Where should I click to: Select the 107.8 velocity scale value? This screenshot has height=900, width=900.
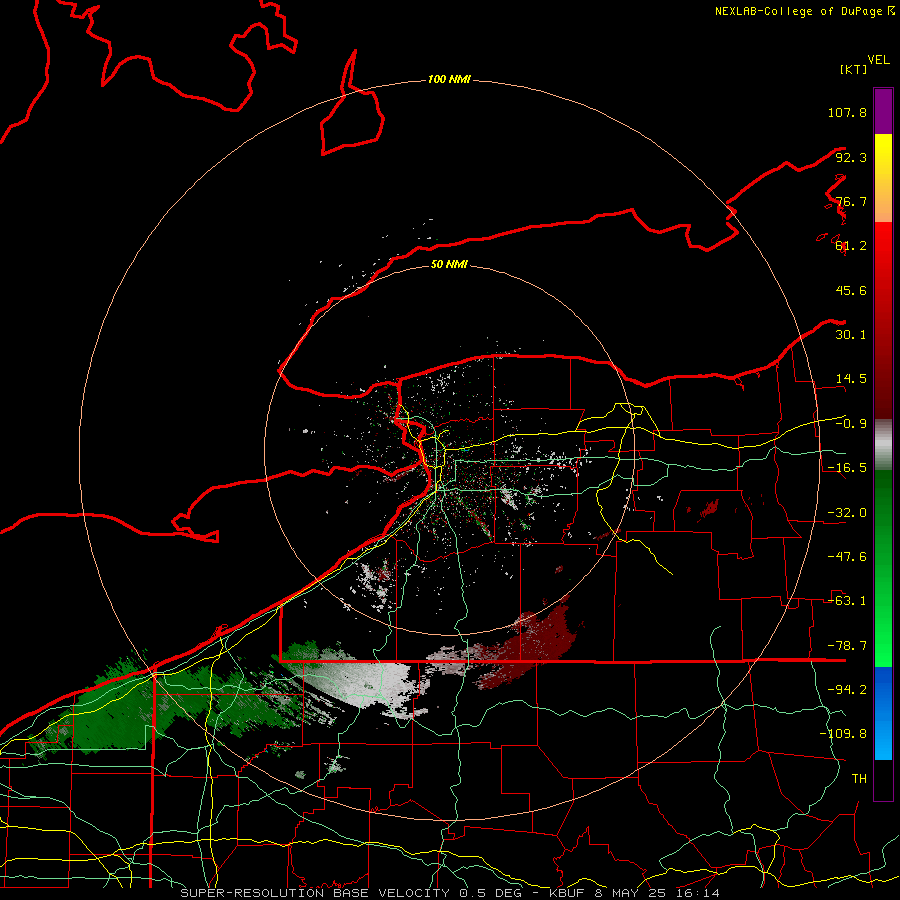pyautogui.click(x=847, y=112)
